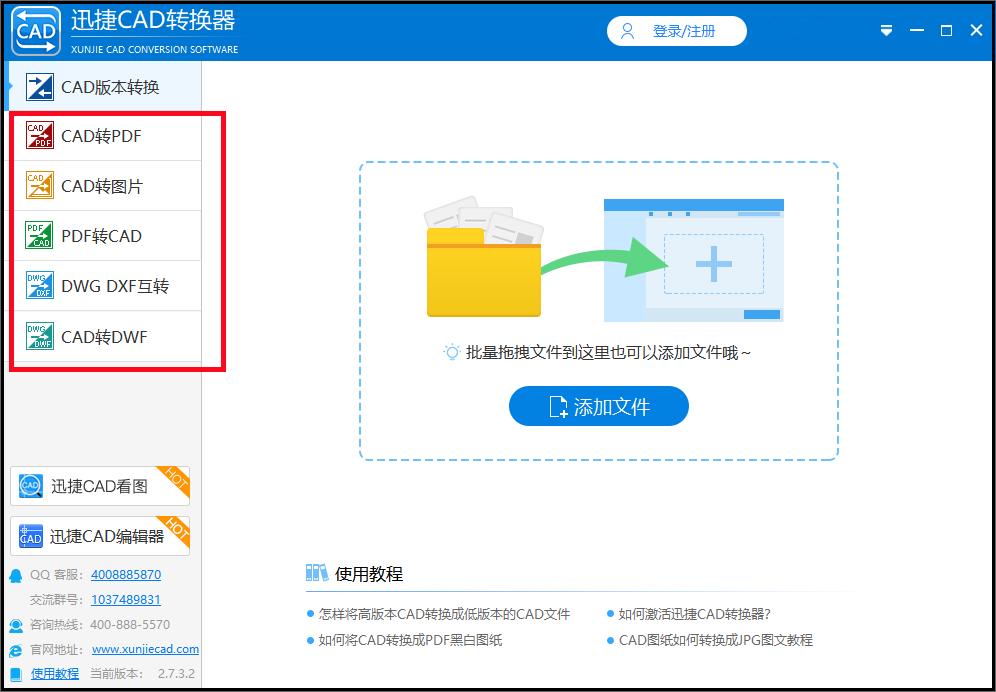Select the CAD转PDF conversion icon
Screen dimensions: 996x692
coord(39,136)
